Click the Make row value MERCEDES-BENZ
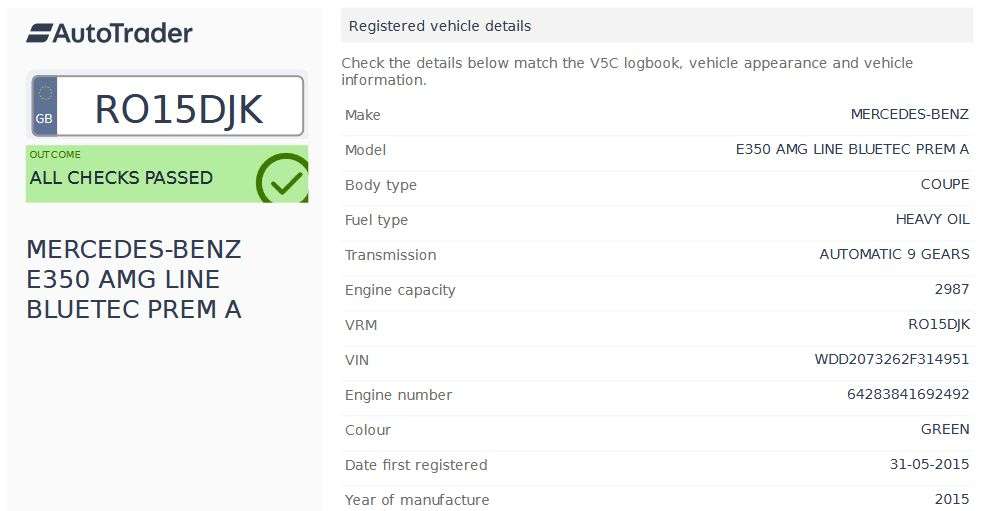The width and height of the screenshot is (984, 511). (x=909, y=115)
